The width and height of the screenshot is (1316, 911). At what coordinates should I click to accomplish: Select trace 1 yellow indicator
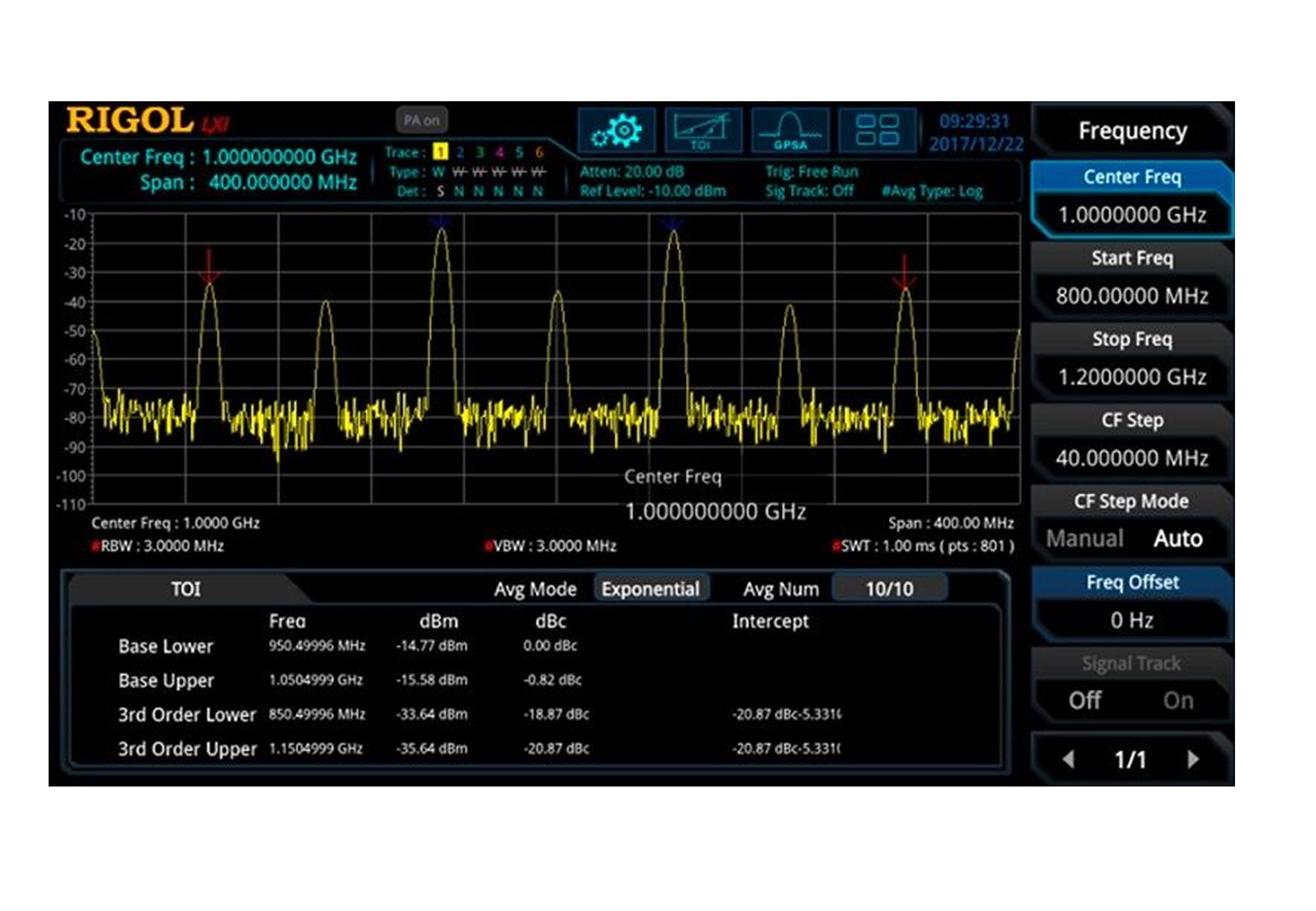click(x=440, y=152)
